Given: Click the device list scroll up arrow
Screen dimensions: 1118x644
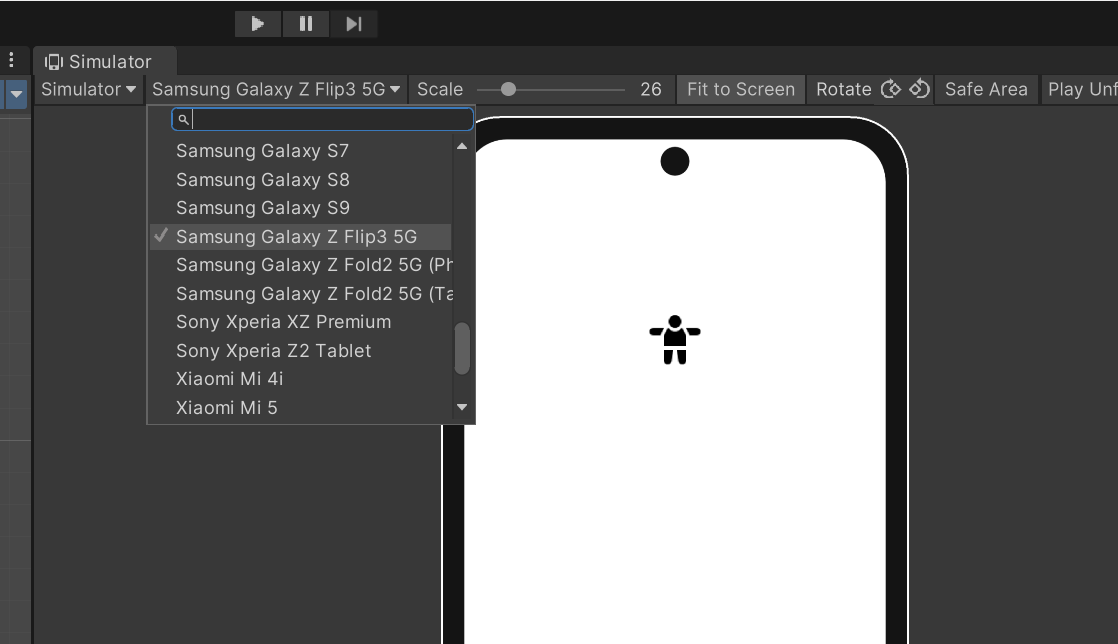Looking at the screenshot, I should (462, 146).
